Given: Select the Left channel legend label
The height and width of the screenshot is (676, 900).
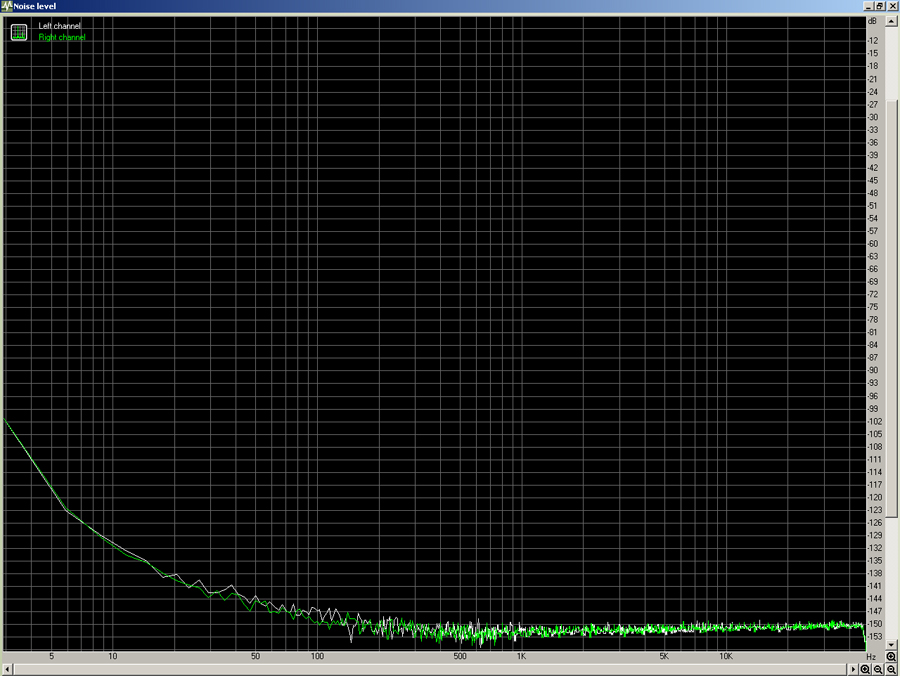Looking at the screenshot, I should tap(60, 26).
